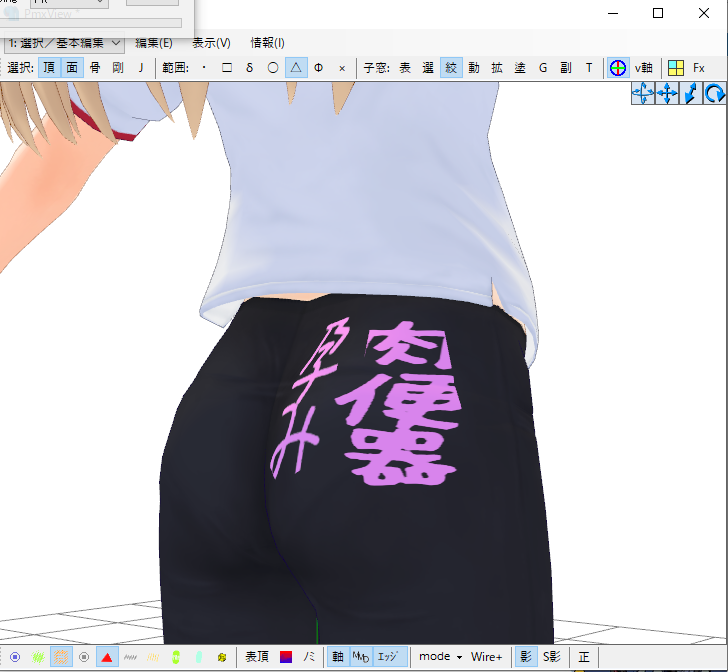Click the diagonal arrow zoom view icon

point(691,93)
